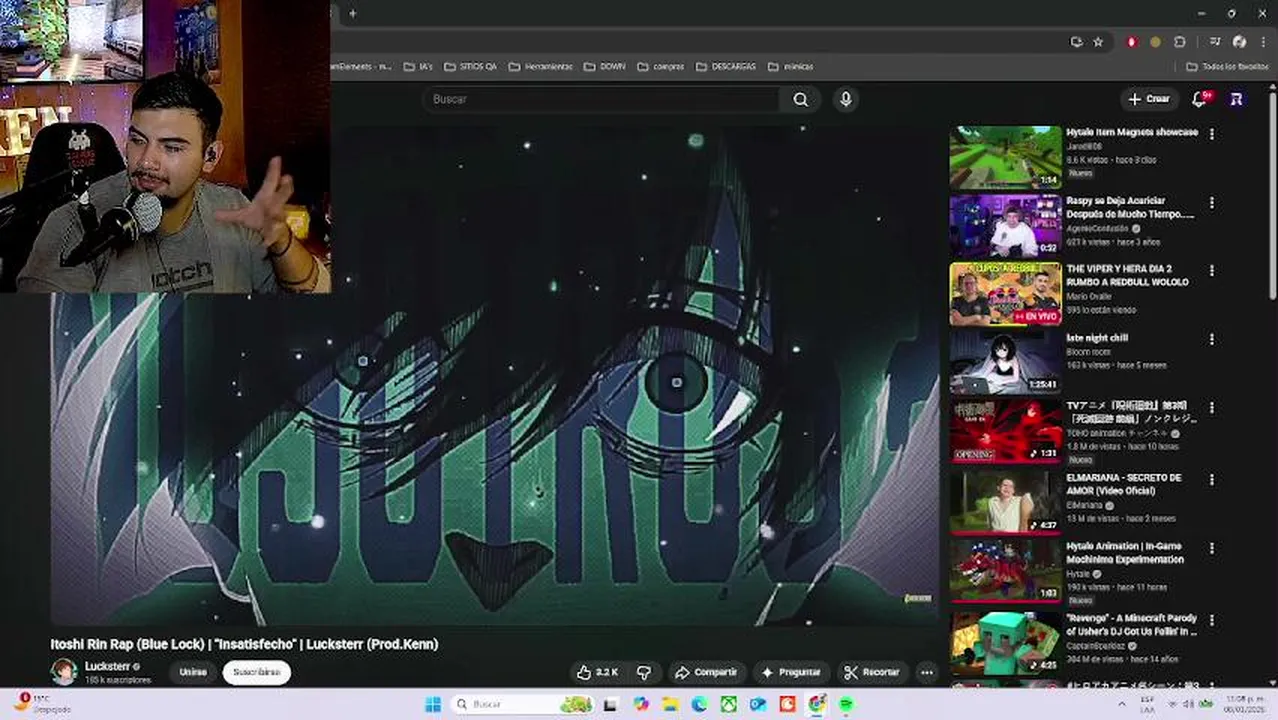Open options menu for THE VIPER Y HERA video
This screenshot has width=1278, height=720.
(x=1212, y=270)
